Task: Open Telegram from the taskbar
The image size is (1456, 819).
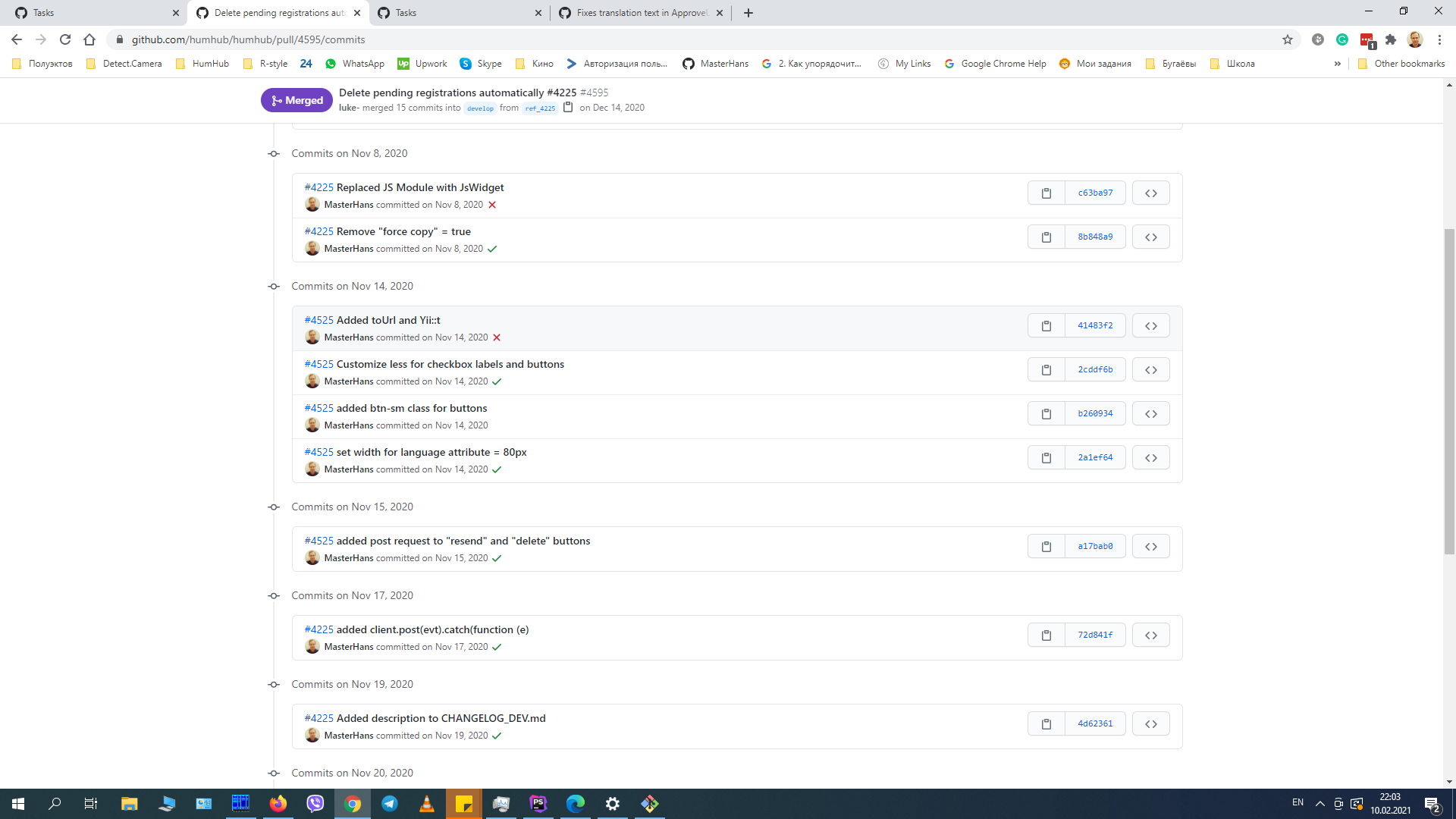Action: pos(390,804)
